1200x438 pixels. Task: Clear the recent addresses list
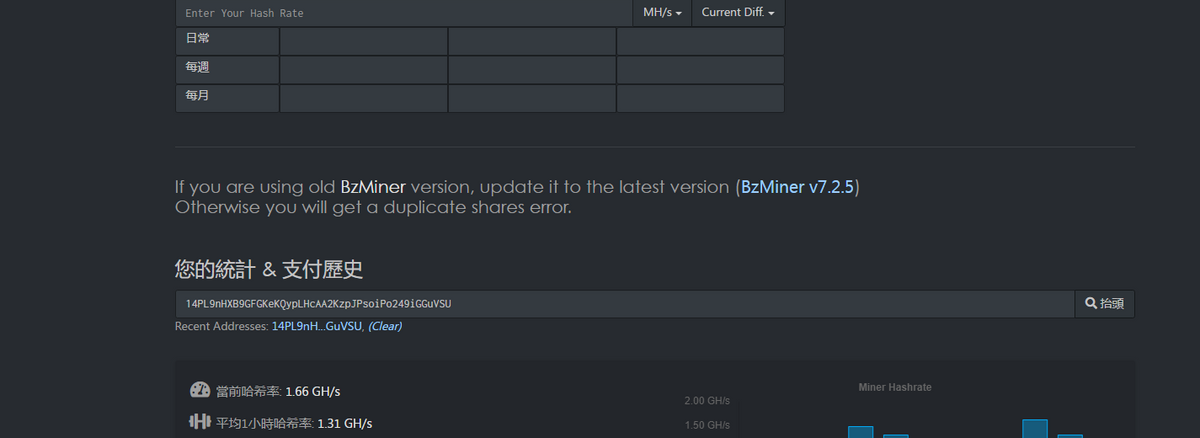tap(385, 326)
